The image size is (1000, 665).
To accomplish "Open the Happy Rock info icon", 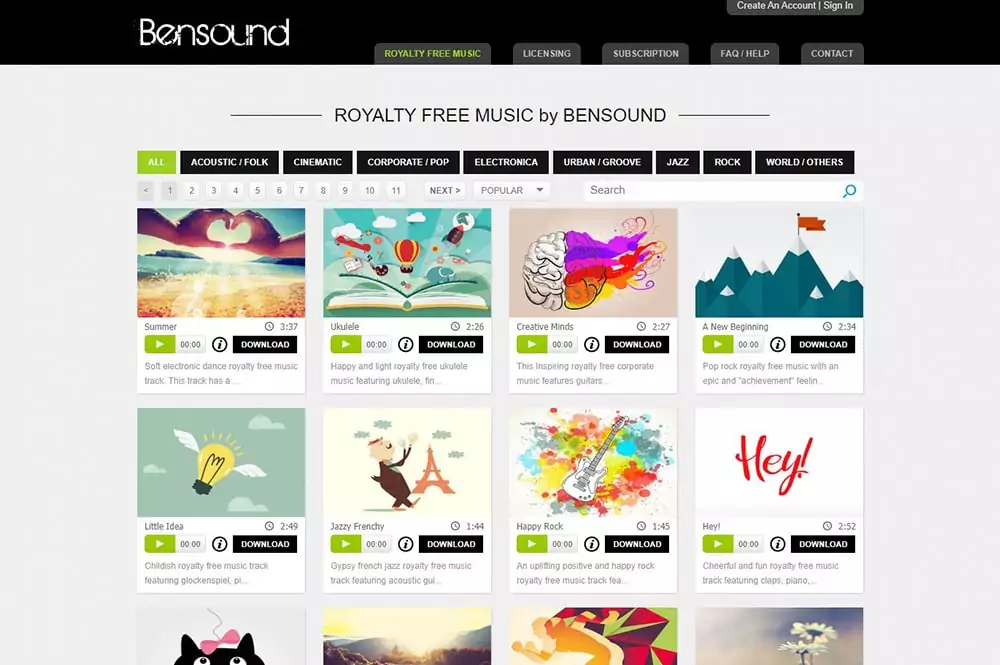I will [x=592, y=544].
